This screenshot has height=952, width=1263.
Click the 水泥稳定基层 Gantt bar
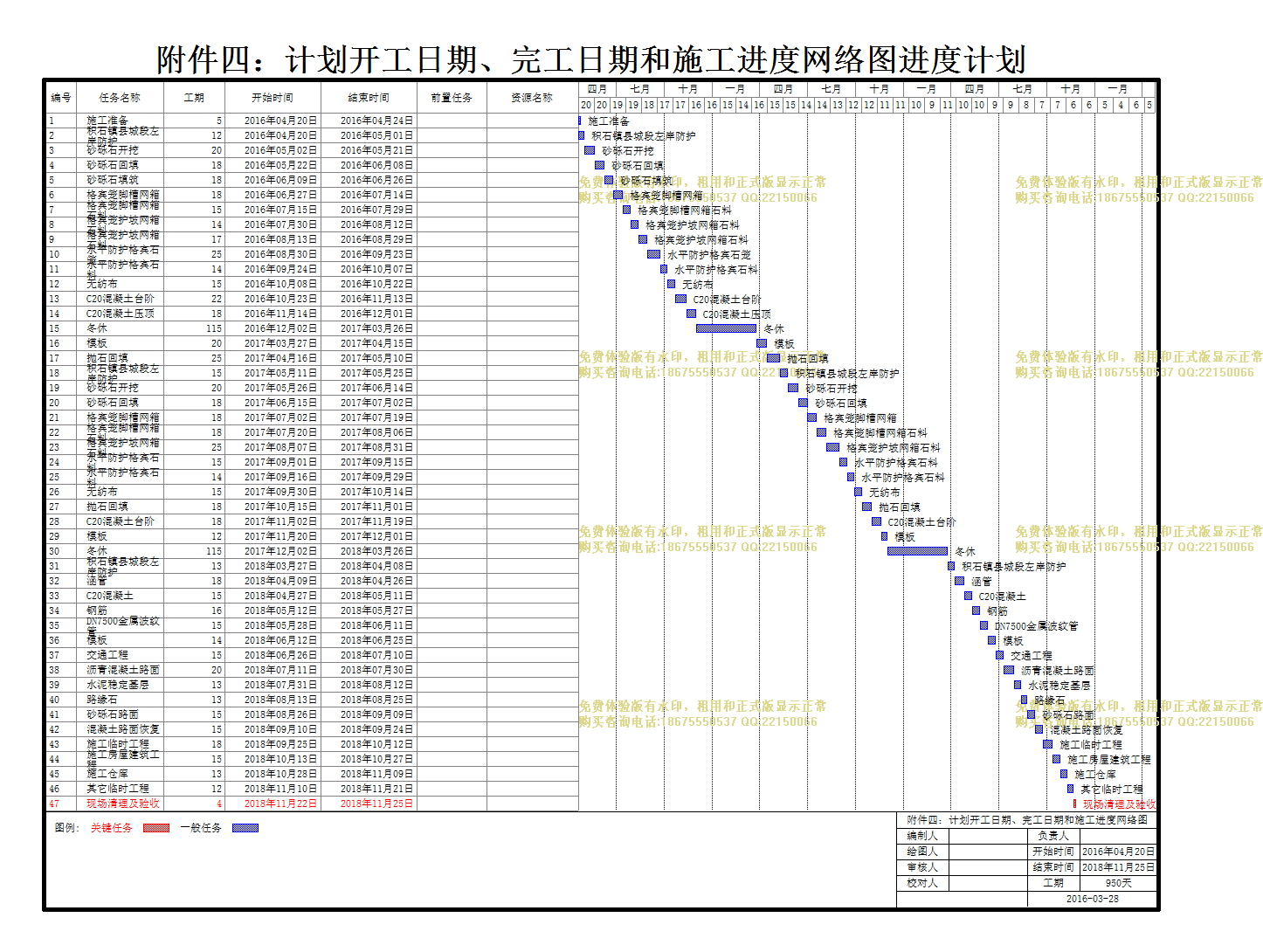1018,685
